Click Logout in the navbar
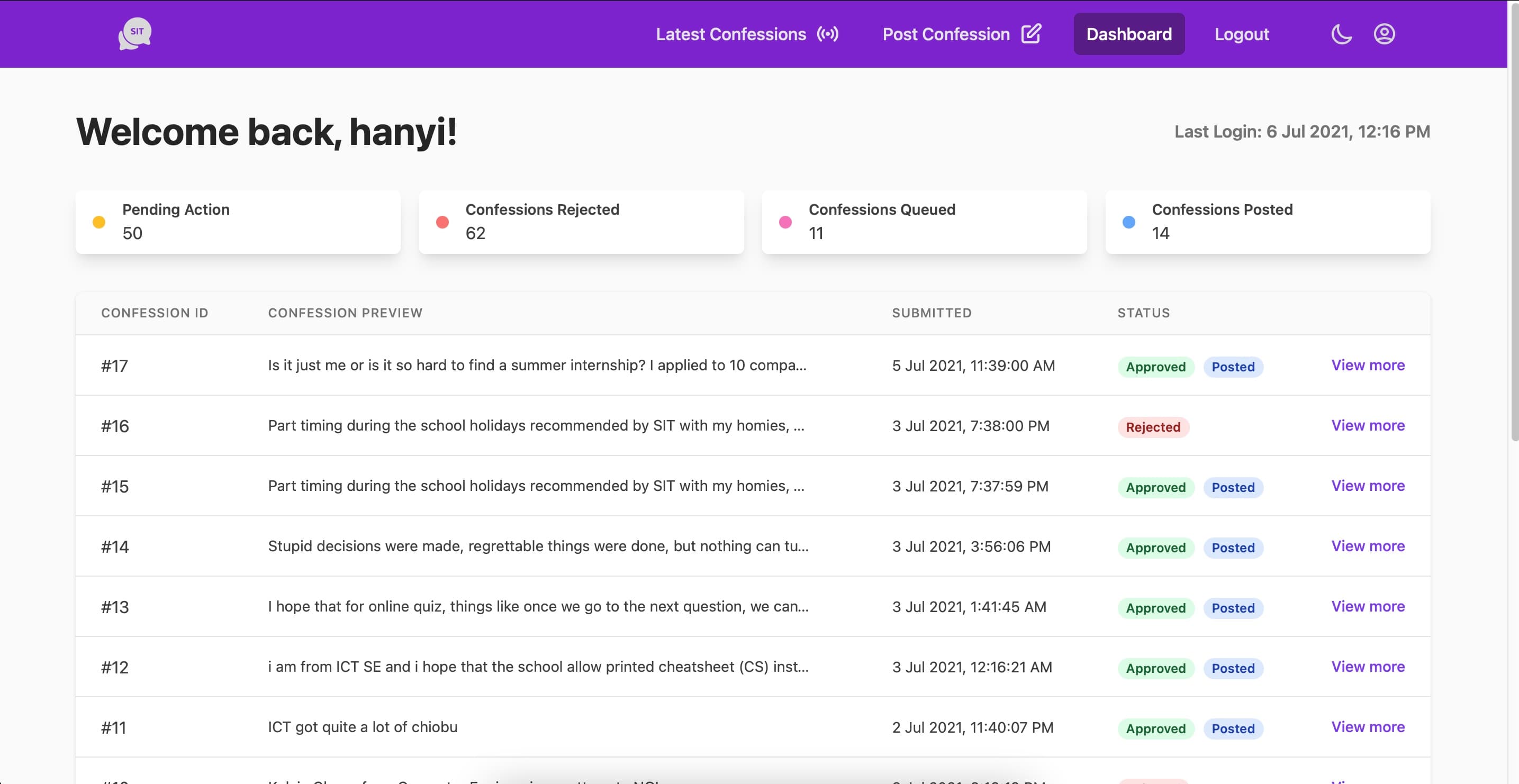The width and height of the screenshot is (1519, 784). [1241, 34]
